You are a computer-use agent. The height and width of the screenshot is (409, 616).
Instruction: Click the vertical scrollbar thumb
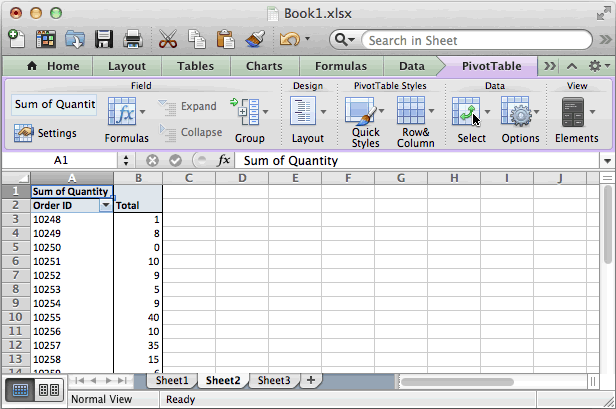(x=607, y=226)
